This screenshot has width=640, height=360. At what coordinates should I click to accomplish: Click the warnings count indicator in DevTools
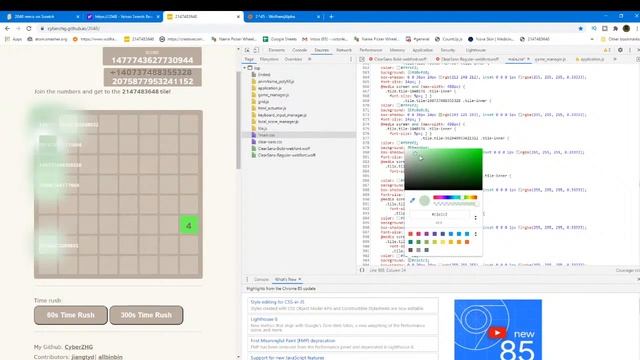point(607,50)
